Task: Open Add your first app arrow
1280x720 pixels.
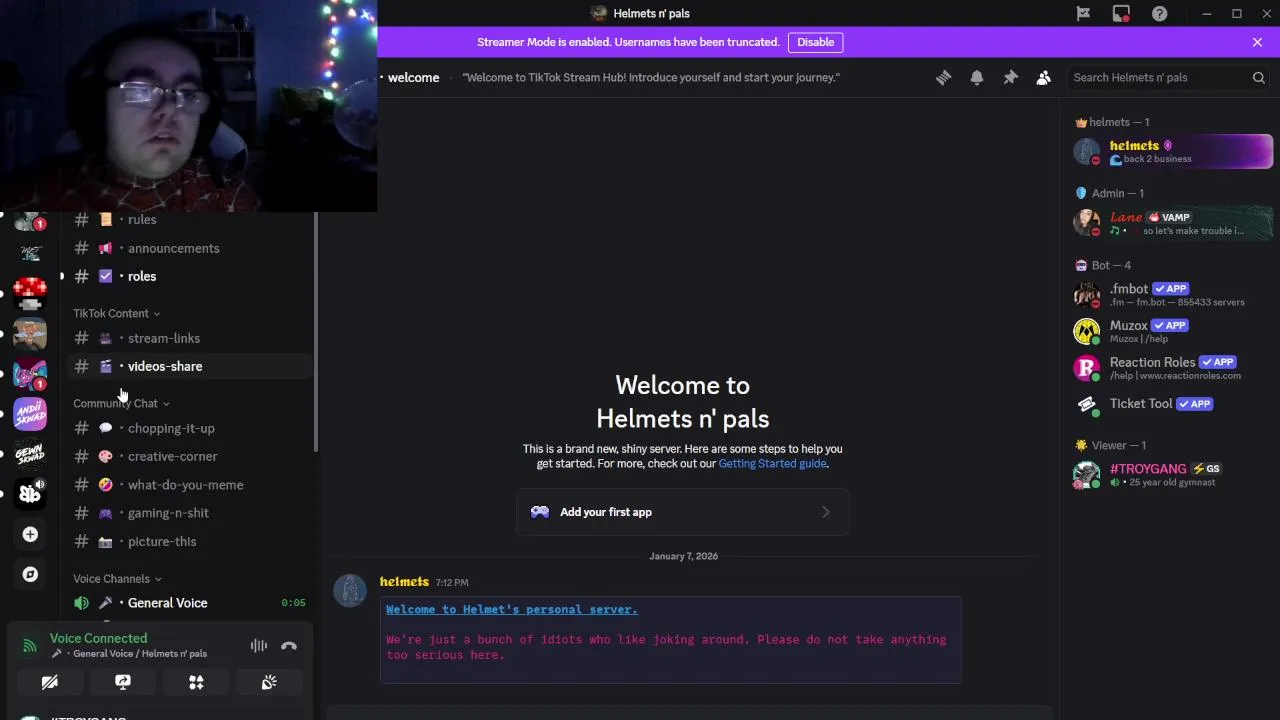Action: (x=825, y=512)
